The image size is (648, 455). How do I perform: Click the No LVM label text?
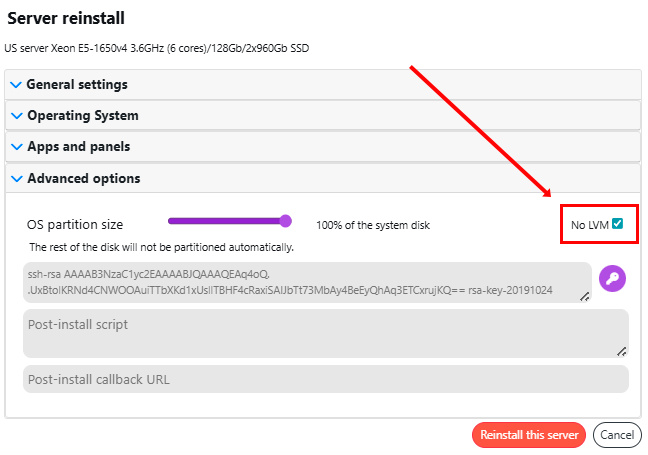pos(590,225)
